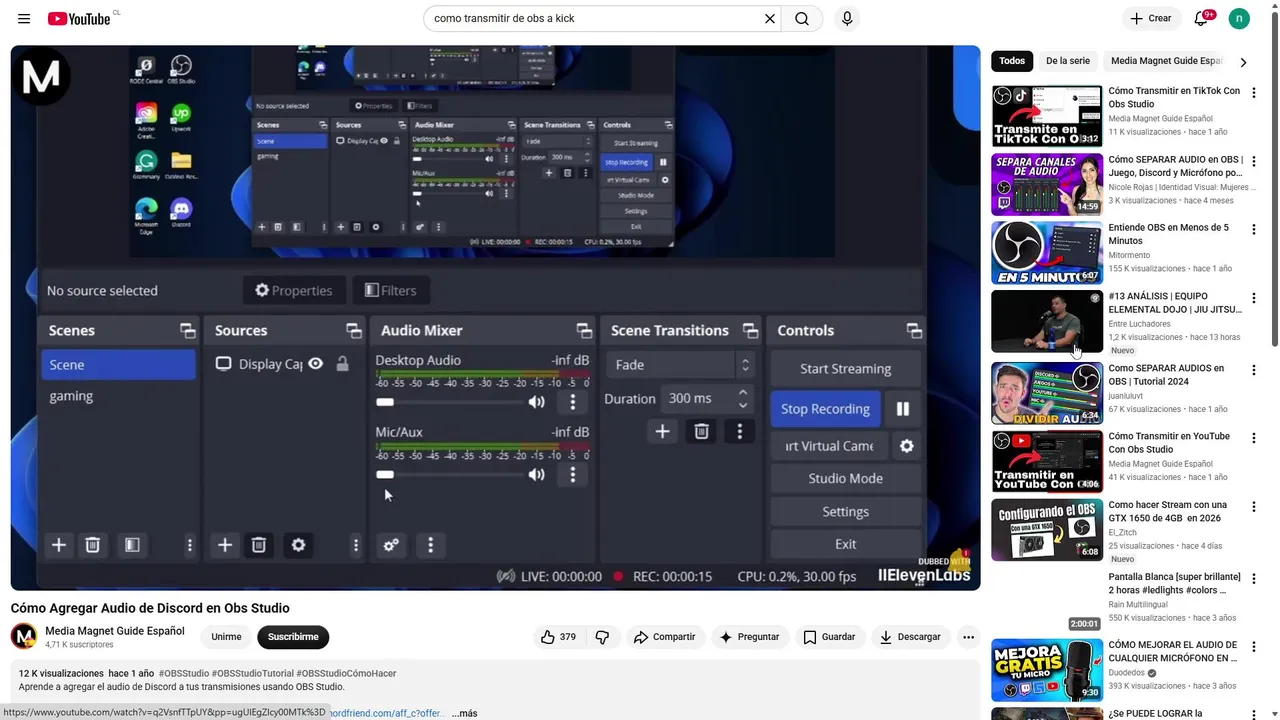Click the Entre Luchadores channel name
Image resolution: width=1280 pixels, height=720 pixels.
click(x=1139, y=324)
